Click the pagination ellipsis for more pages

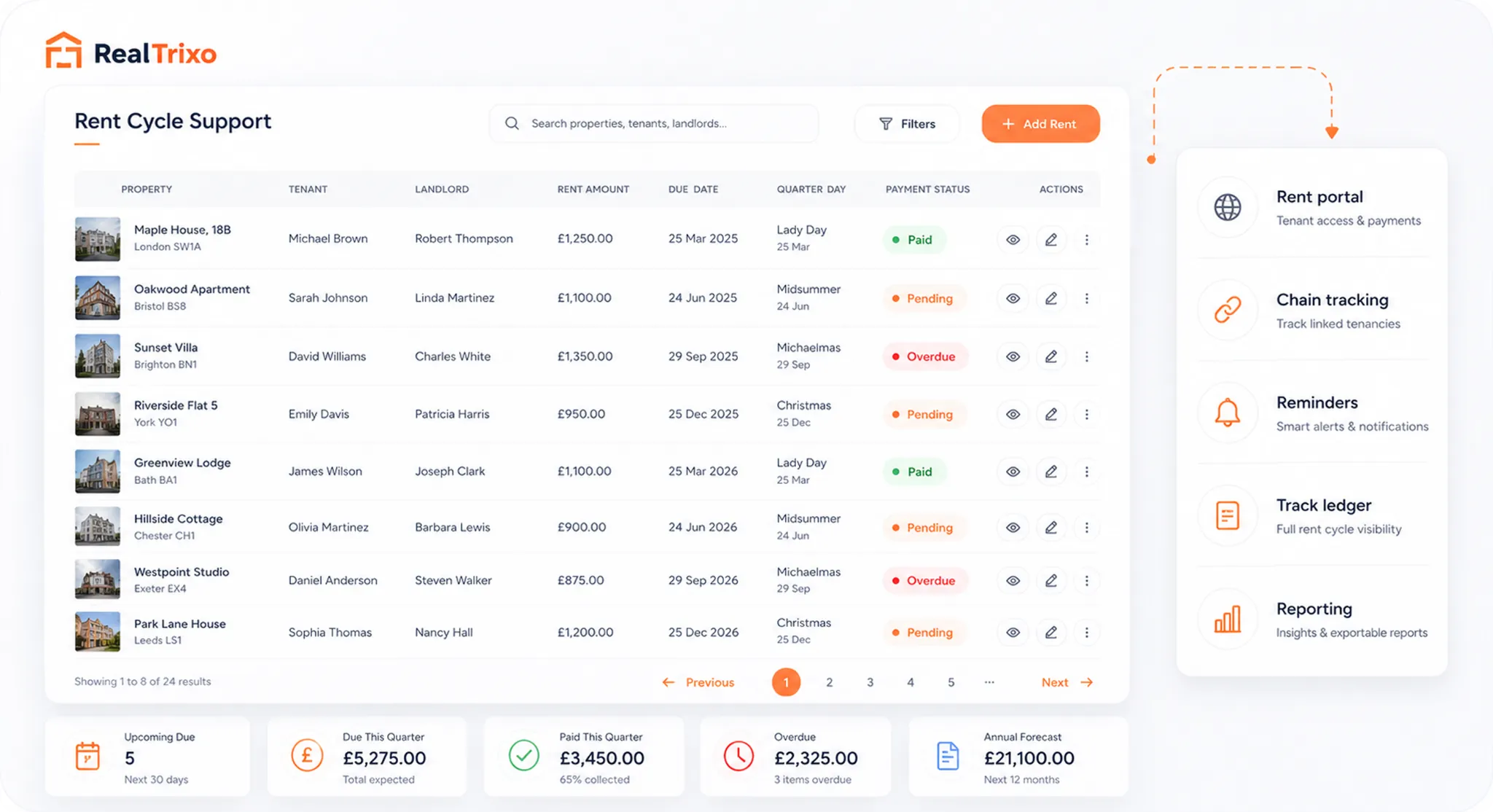[989, 682]
